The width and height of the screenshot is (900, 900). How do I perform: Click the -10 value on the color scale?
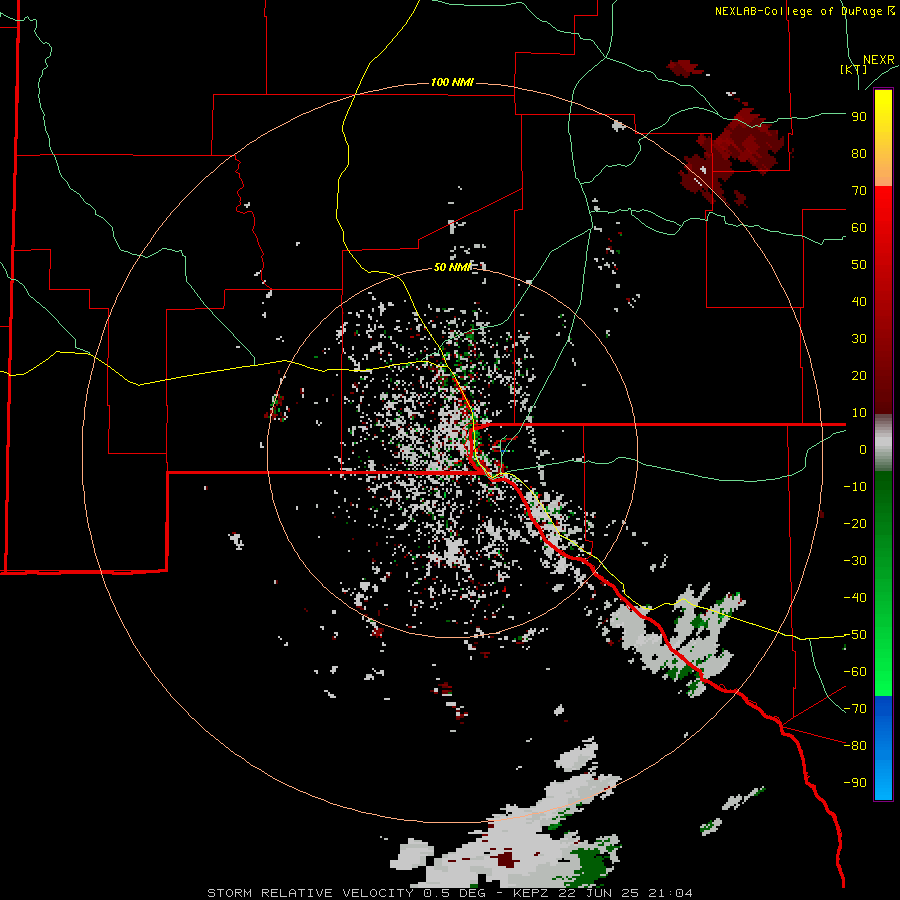click(x=855, y=487)
